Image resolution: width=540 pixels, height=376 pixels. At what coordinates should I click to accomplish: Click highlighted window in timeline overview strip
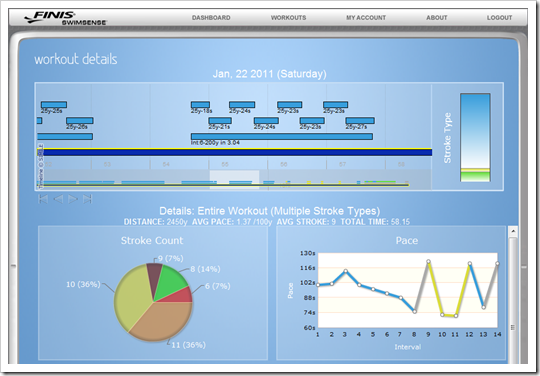(x=235, y=179)
